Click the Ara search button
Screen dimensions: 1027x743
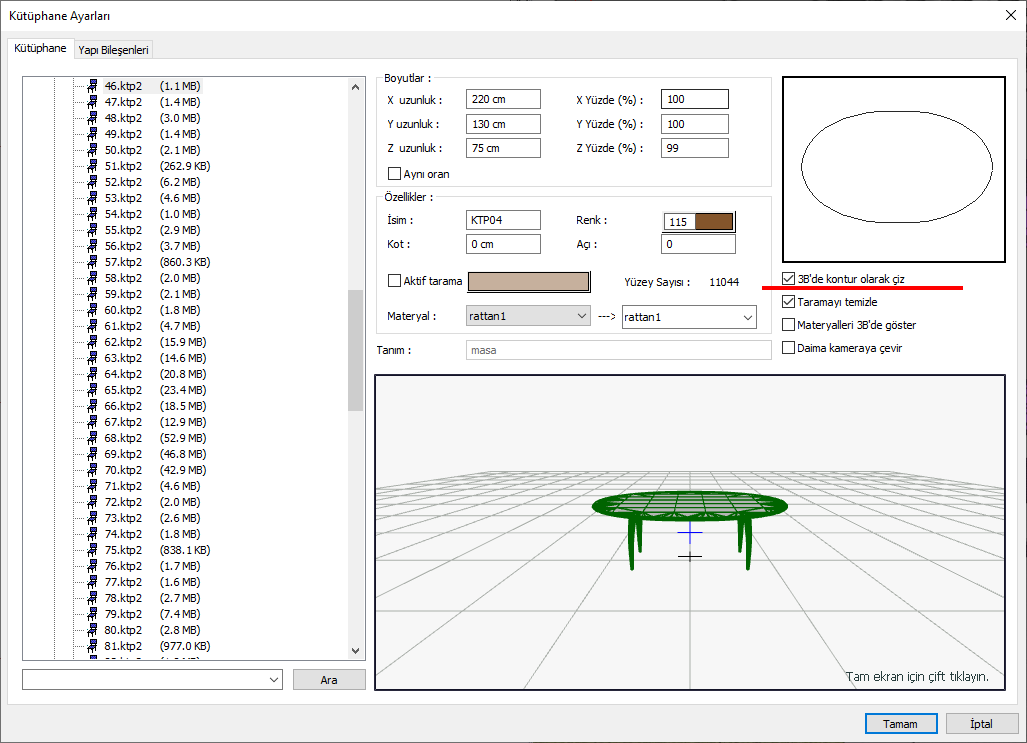pos(329,680)
